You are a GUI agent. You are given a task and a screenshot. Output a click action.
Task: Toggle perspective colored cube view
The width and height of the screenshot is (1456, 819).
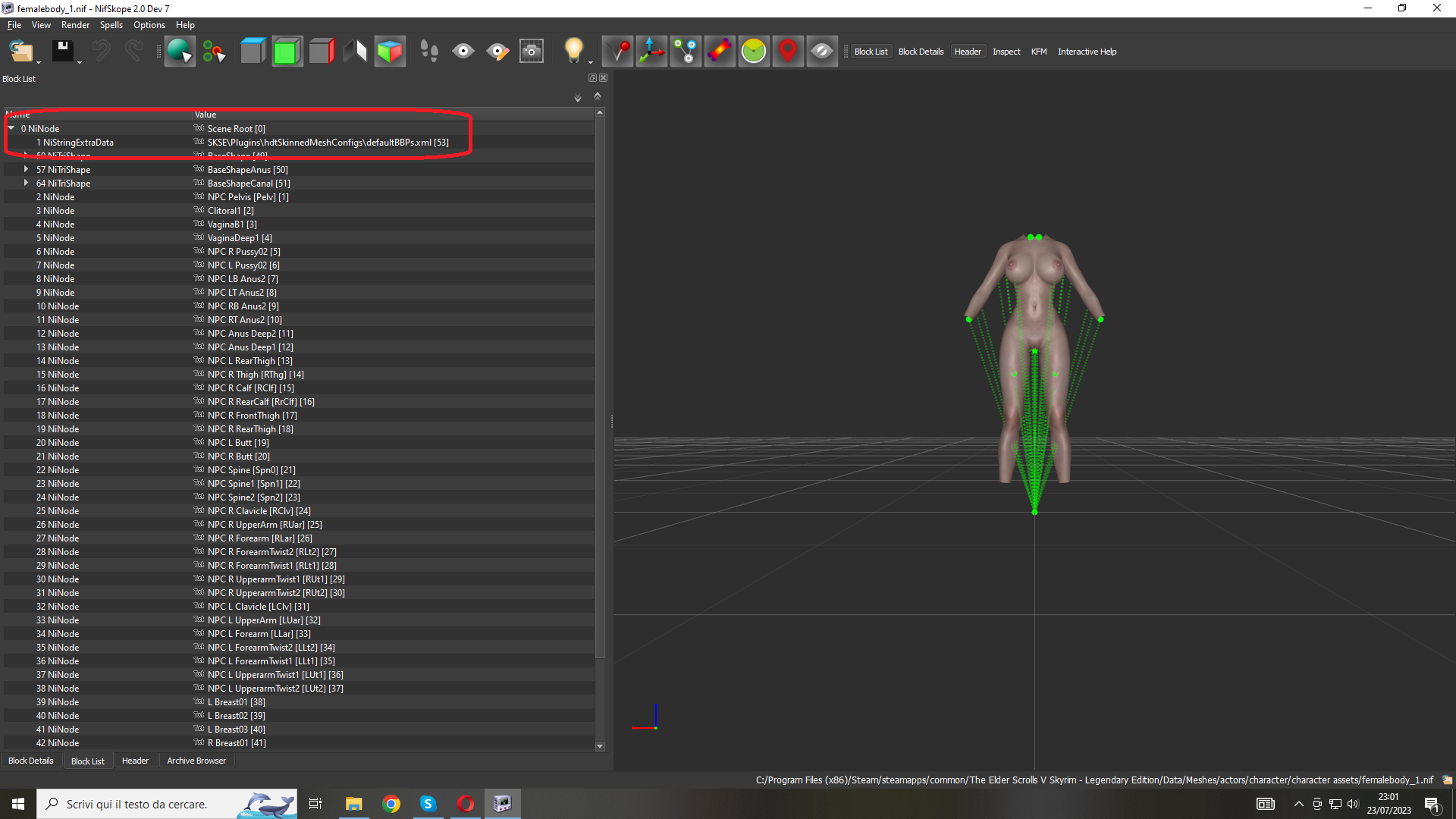click(390, 52)
